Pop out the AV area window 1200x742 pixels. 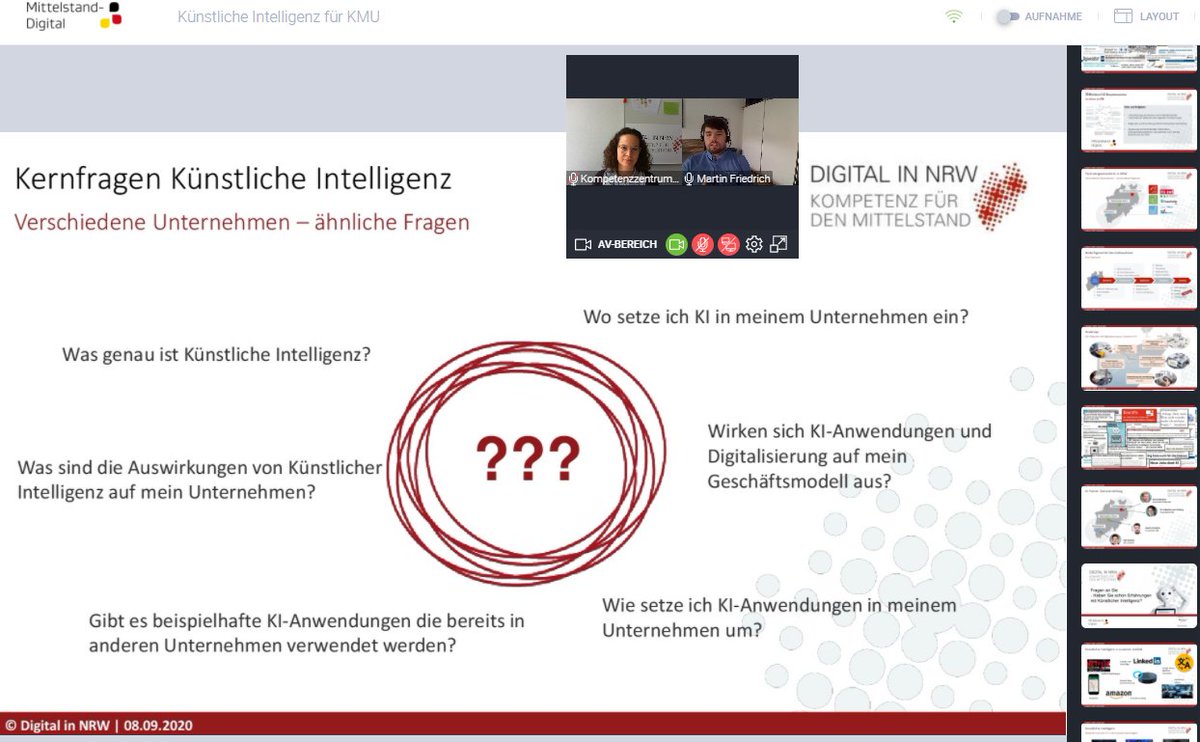click(x=779, y=244)
